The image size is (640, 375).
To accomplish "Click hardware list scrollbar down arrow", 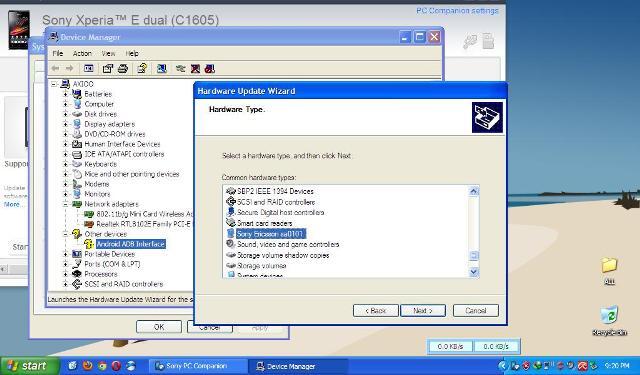I will [x=473, y=272].
